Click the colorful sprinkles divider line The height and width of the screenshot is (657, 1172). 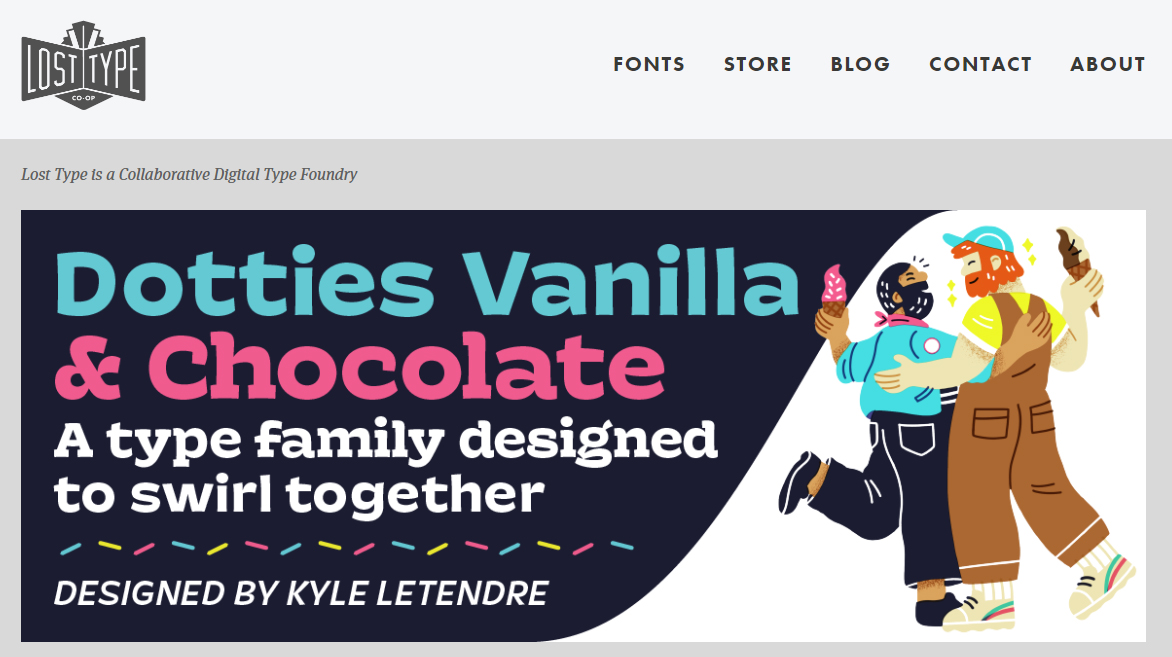346,547
